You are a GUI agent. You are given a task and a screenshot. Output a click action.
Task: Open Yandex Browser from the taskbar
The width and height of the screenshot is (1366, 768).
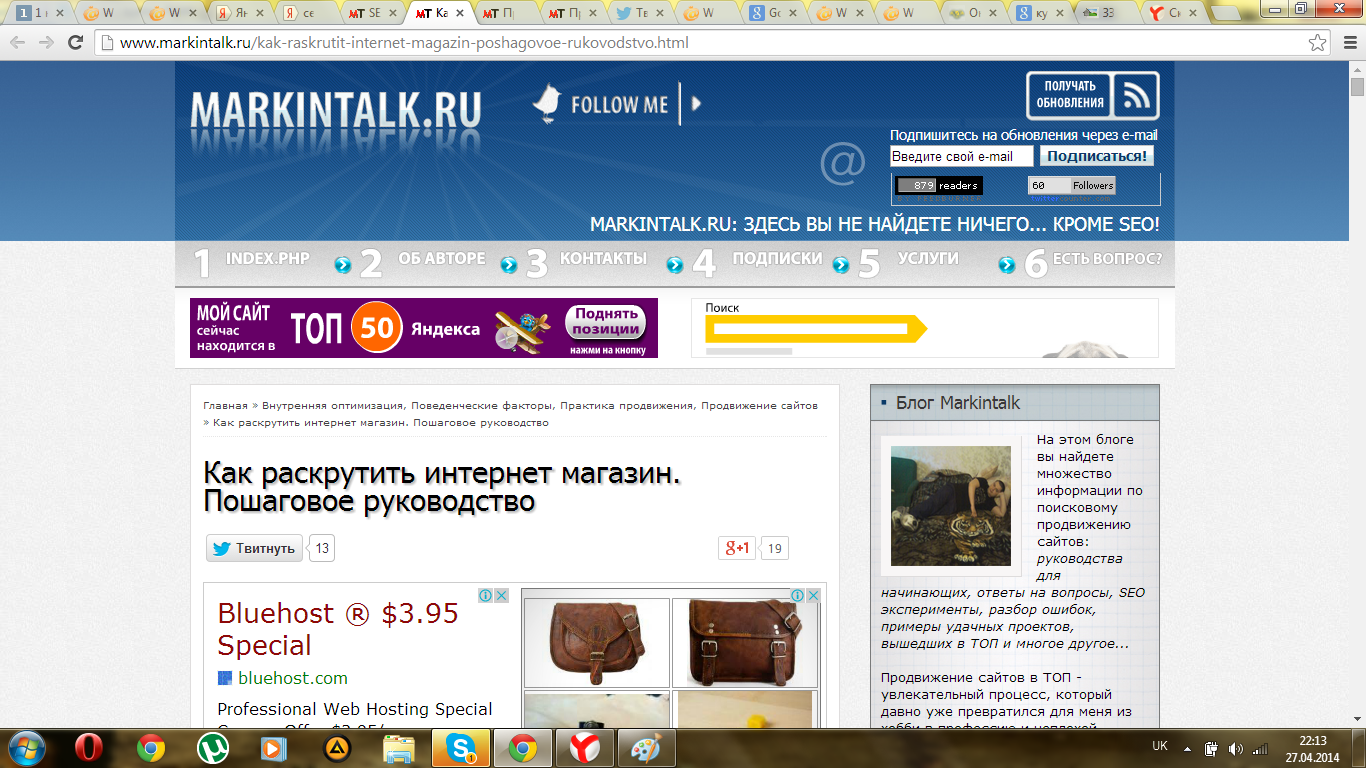pos(585,748)
